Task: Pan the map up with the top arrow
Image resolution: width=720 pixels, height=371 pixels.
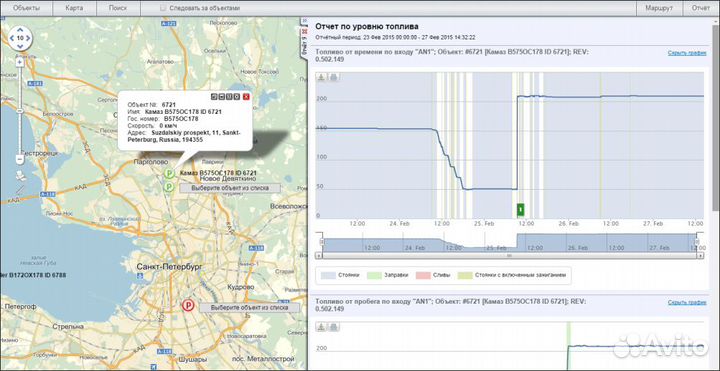Action: pos(20,30)
